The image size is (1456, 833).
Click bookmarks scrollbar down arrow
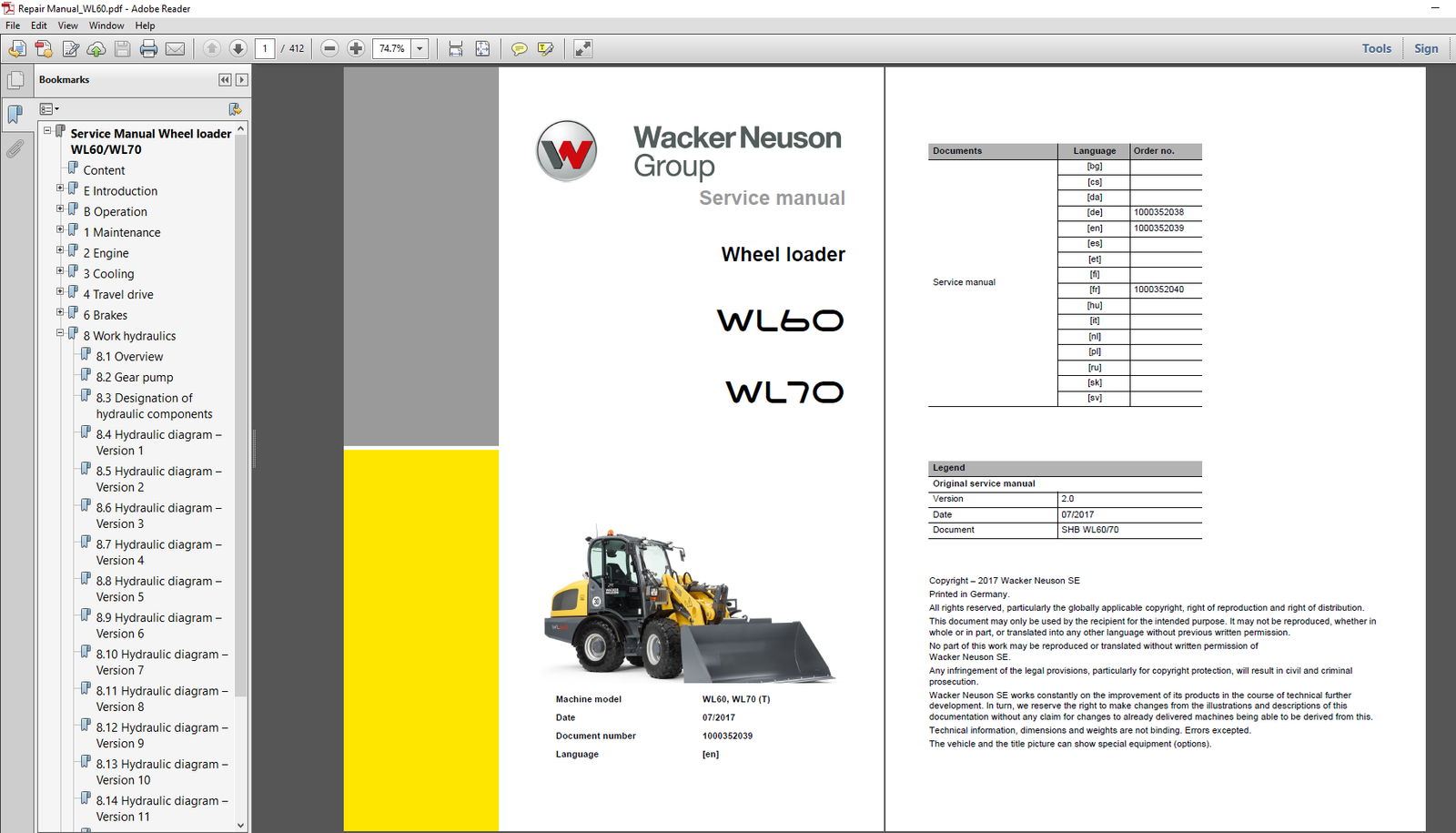click(x=240, y=826)
